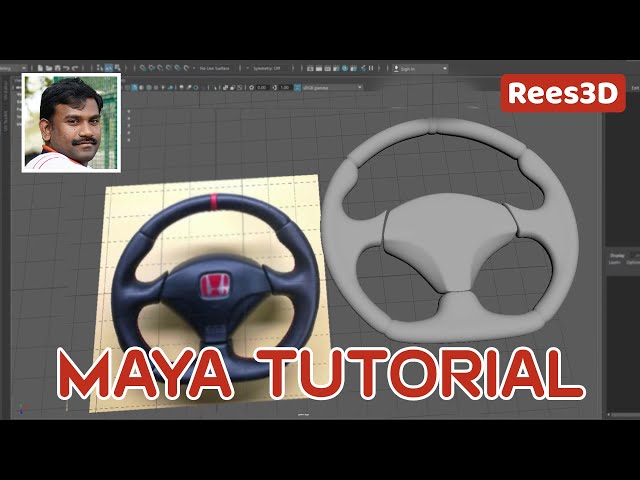Image resolution: width=640 pixels, height=480 pixels.
Task: Open the Render View window icon
Action: pos(310,68)
